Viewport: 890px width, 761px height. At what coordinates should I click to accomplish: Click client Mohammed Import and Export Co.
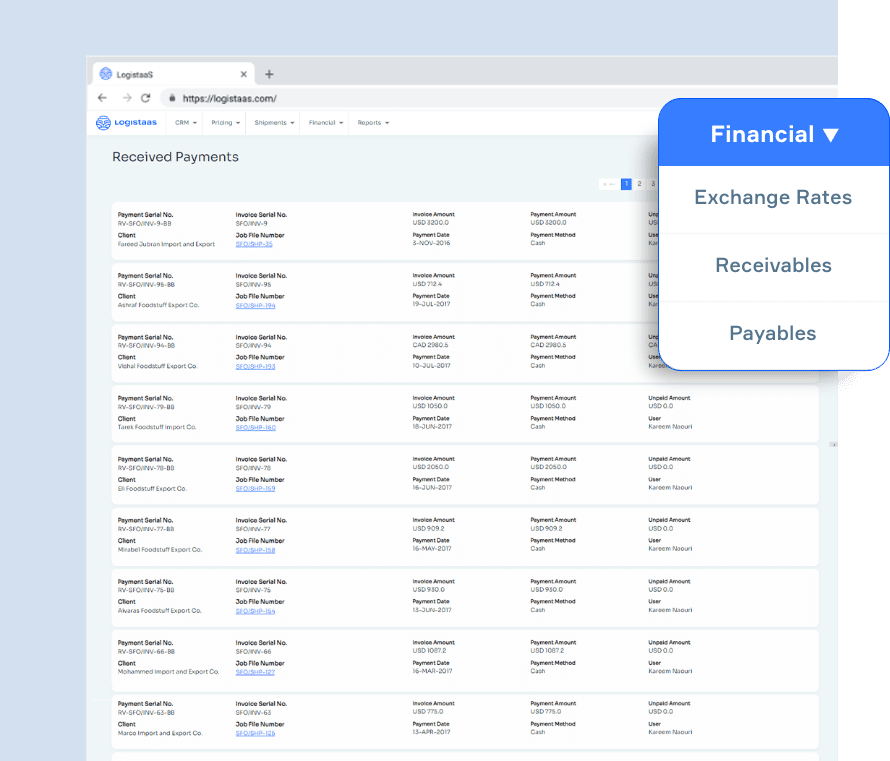(x=168, y=672)
